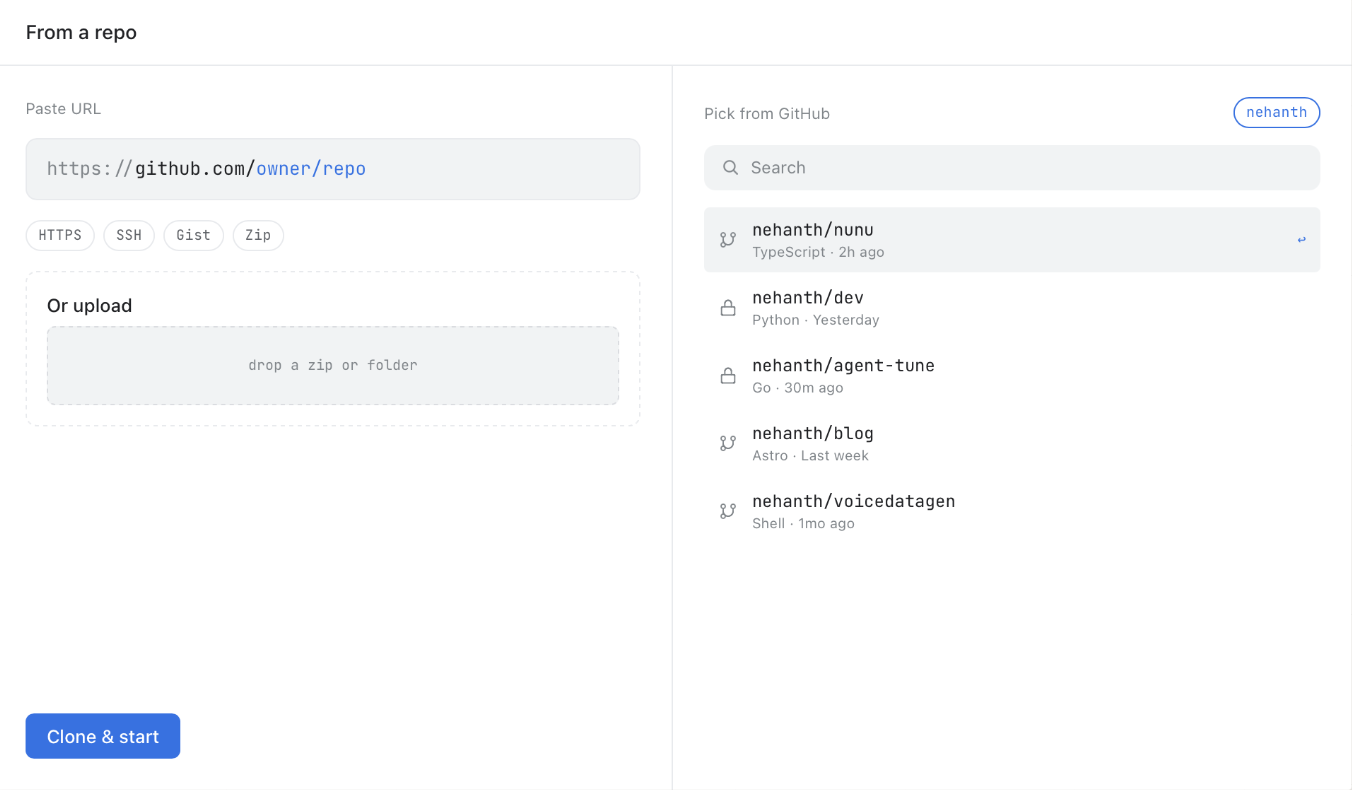
Task: Click the fork icon beside nehanth/nunu
Action: click(x=728, y=240)
